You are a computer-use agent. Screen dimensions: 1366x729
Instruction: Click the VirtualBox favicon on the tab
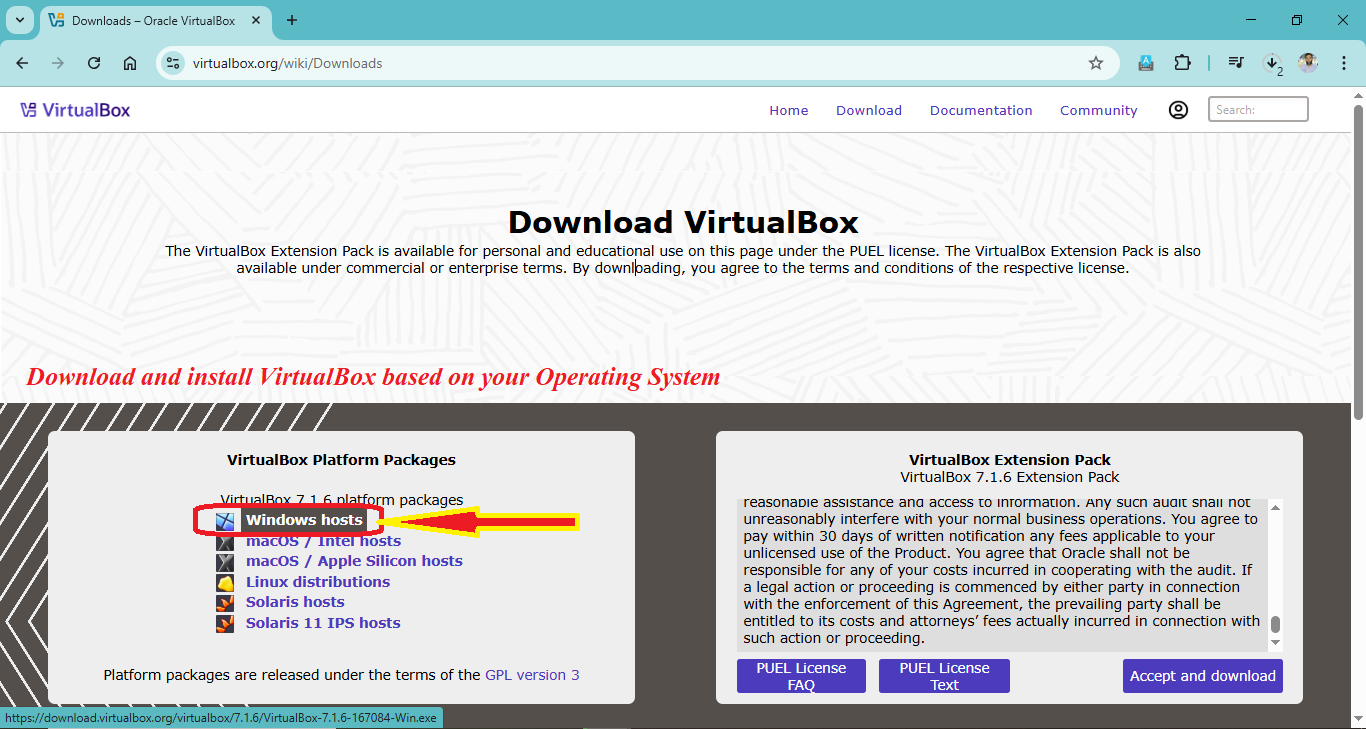pyautogui.click(x=56, y=20)
